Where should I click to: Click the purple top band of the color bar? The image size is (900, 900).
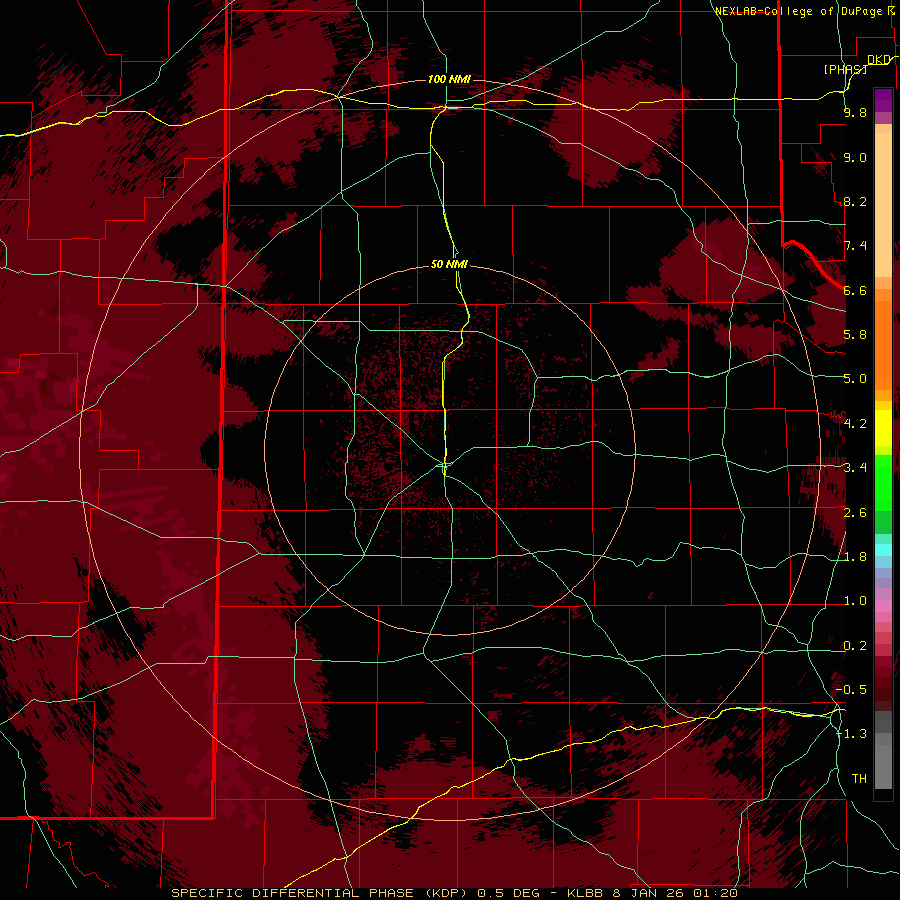883,100
